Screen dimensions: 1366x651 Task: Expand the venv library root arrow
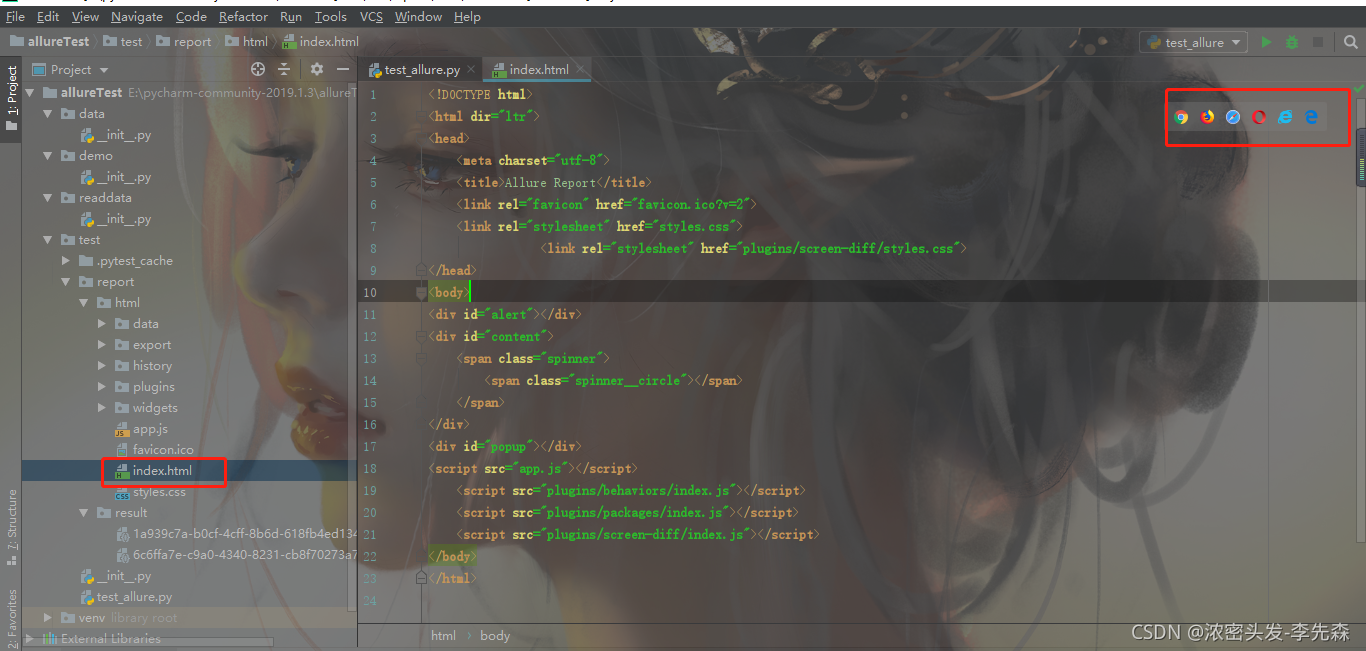point(48,618)
